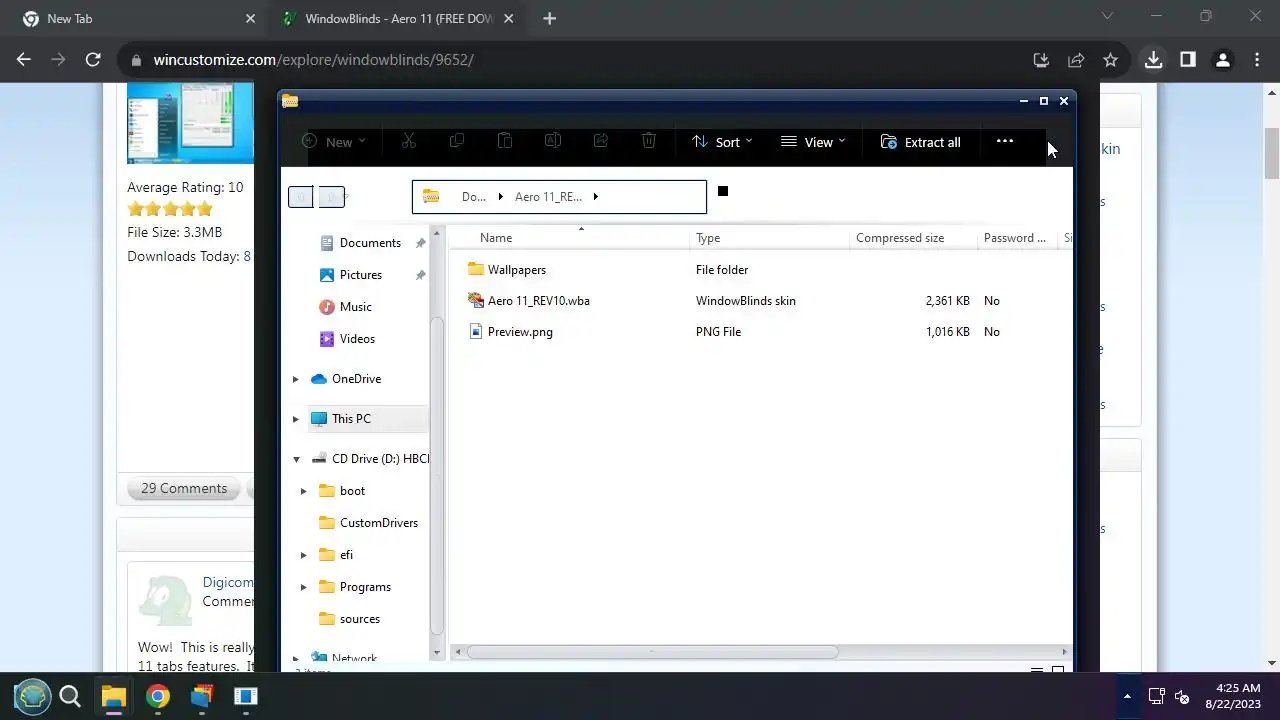Click the Explorer Forward navigation button

[x=332, y=197]
